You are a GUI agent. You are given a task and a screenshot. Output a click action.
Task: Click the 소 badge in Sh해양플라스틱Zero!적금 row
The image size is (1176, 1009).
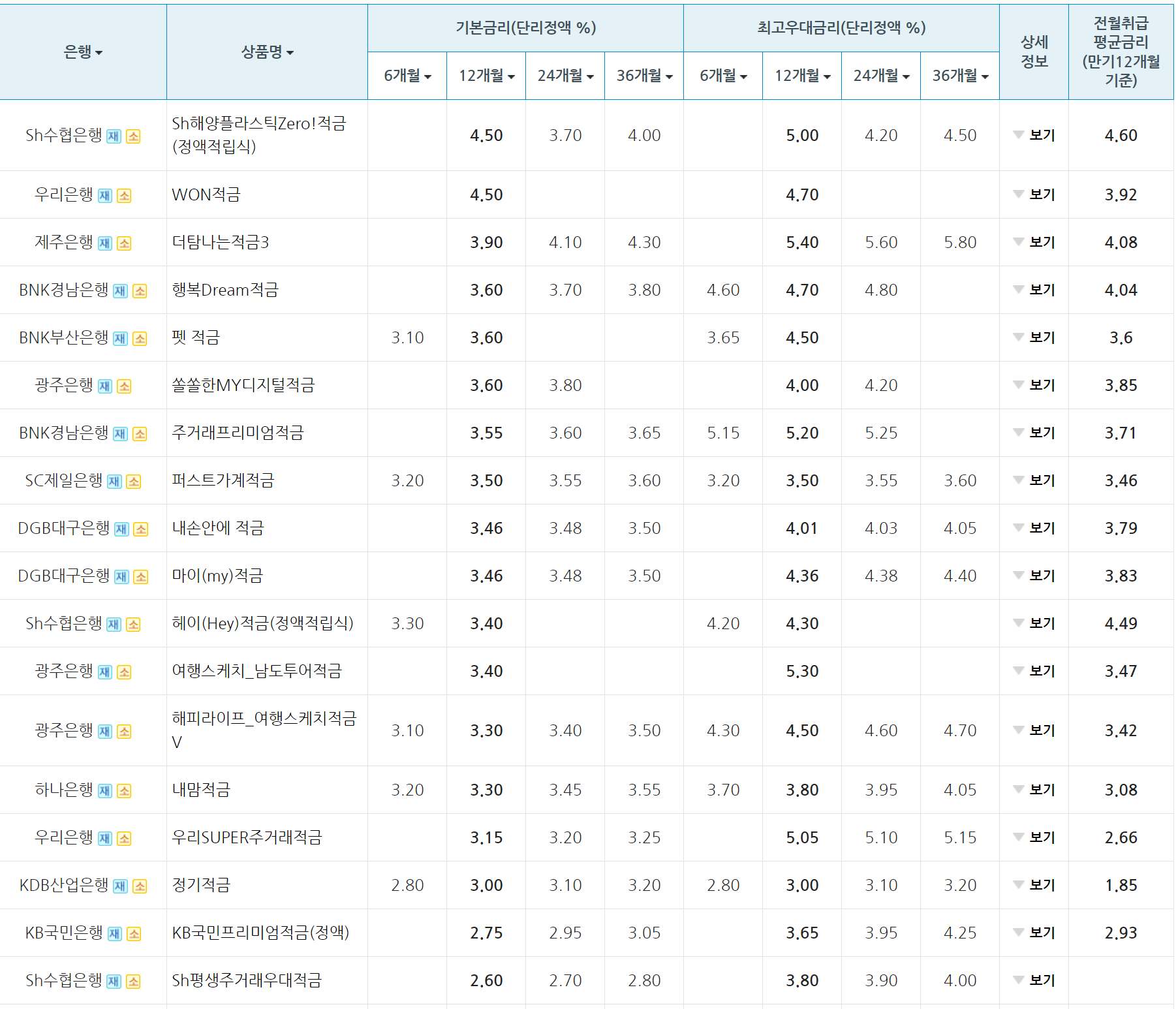click(133, 136)
